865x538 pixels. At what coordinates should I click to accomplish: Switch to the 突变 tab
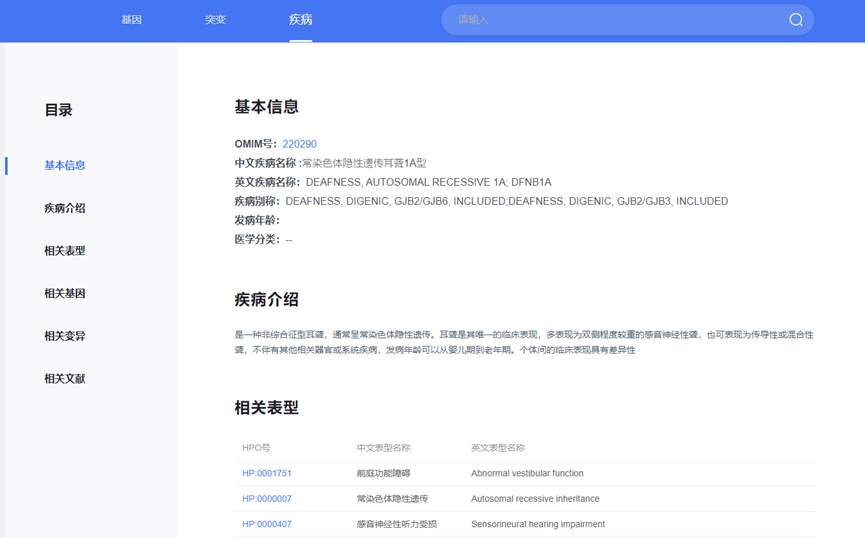tap(215, 20)
